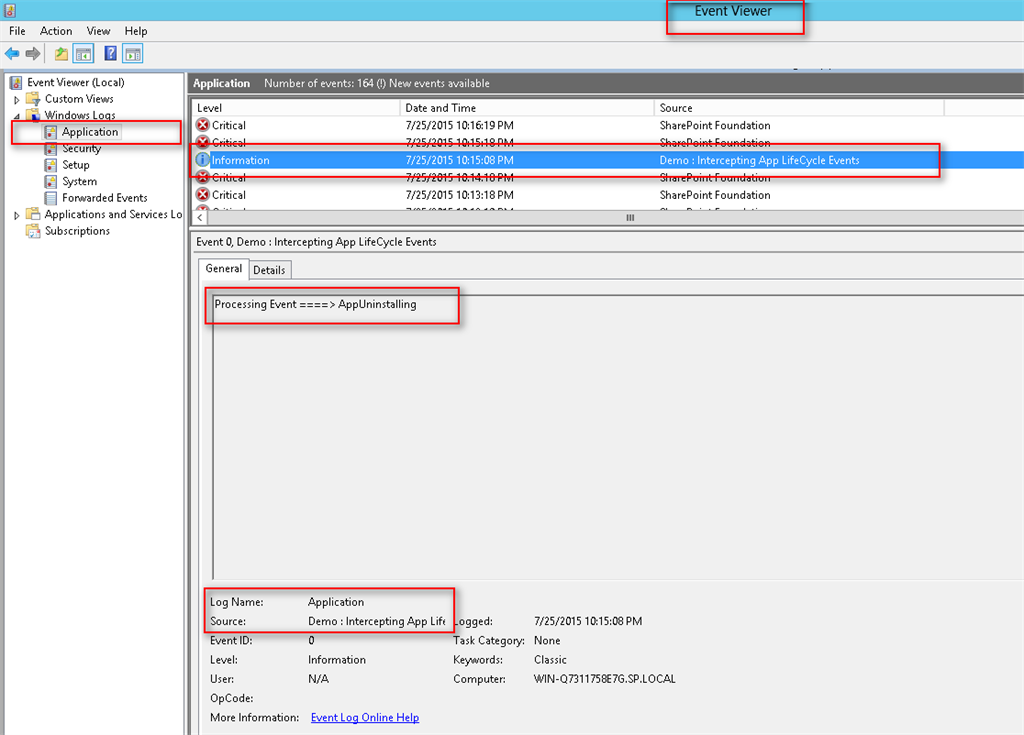Image resolution: width=1024 pixels, height=735 pixels.
Task: Switch to the Details tab
Action: [x=269, y=270]
